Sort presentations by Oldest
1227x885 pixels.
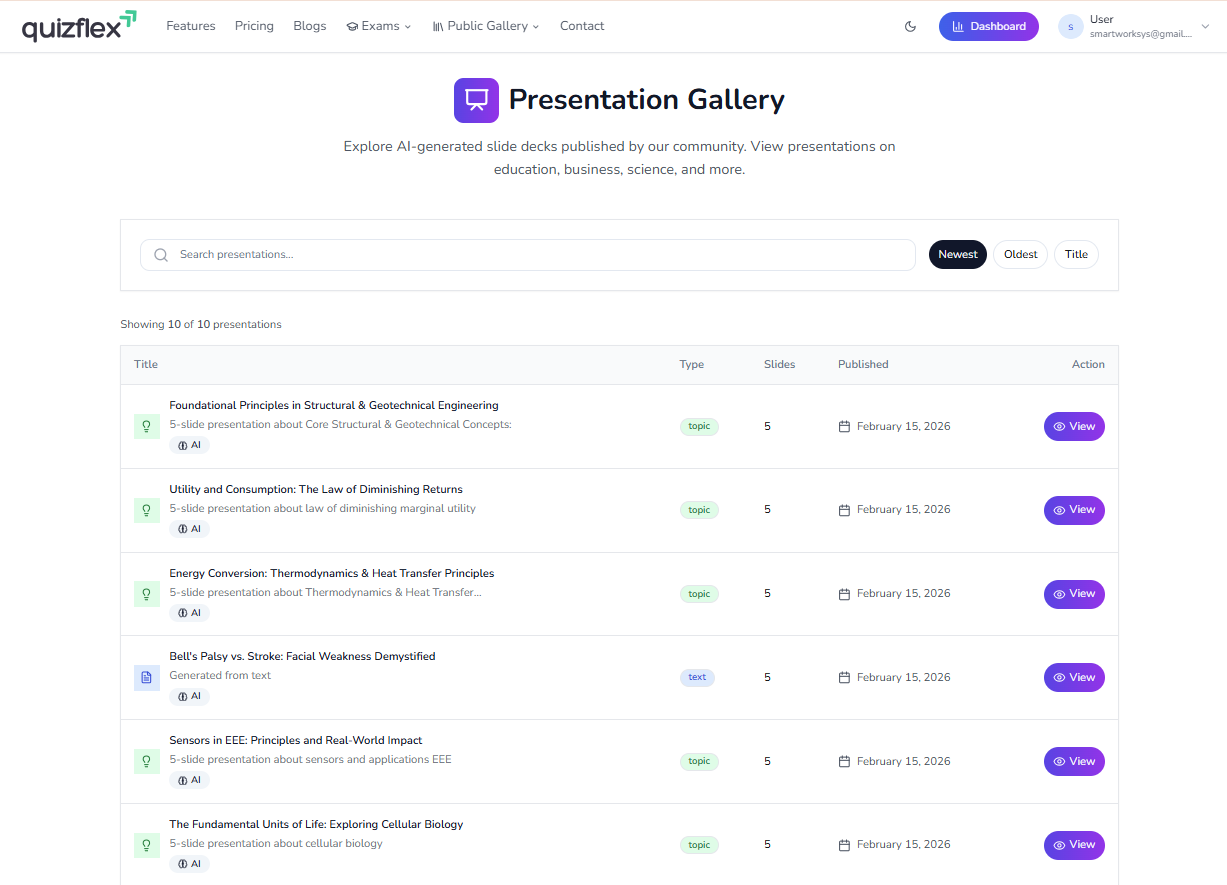tap(1020, 255)
